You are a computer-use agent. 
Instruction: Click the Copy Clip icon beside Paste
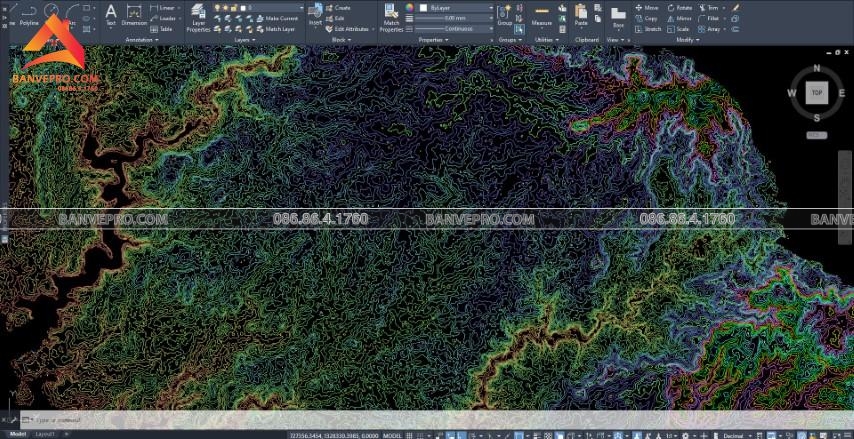tap(598, 19)
